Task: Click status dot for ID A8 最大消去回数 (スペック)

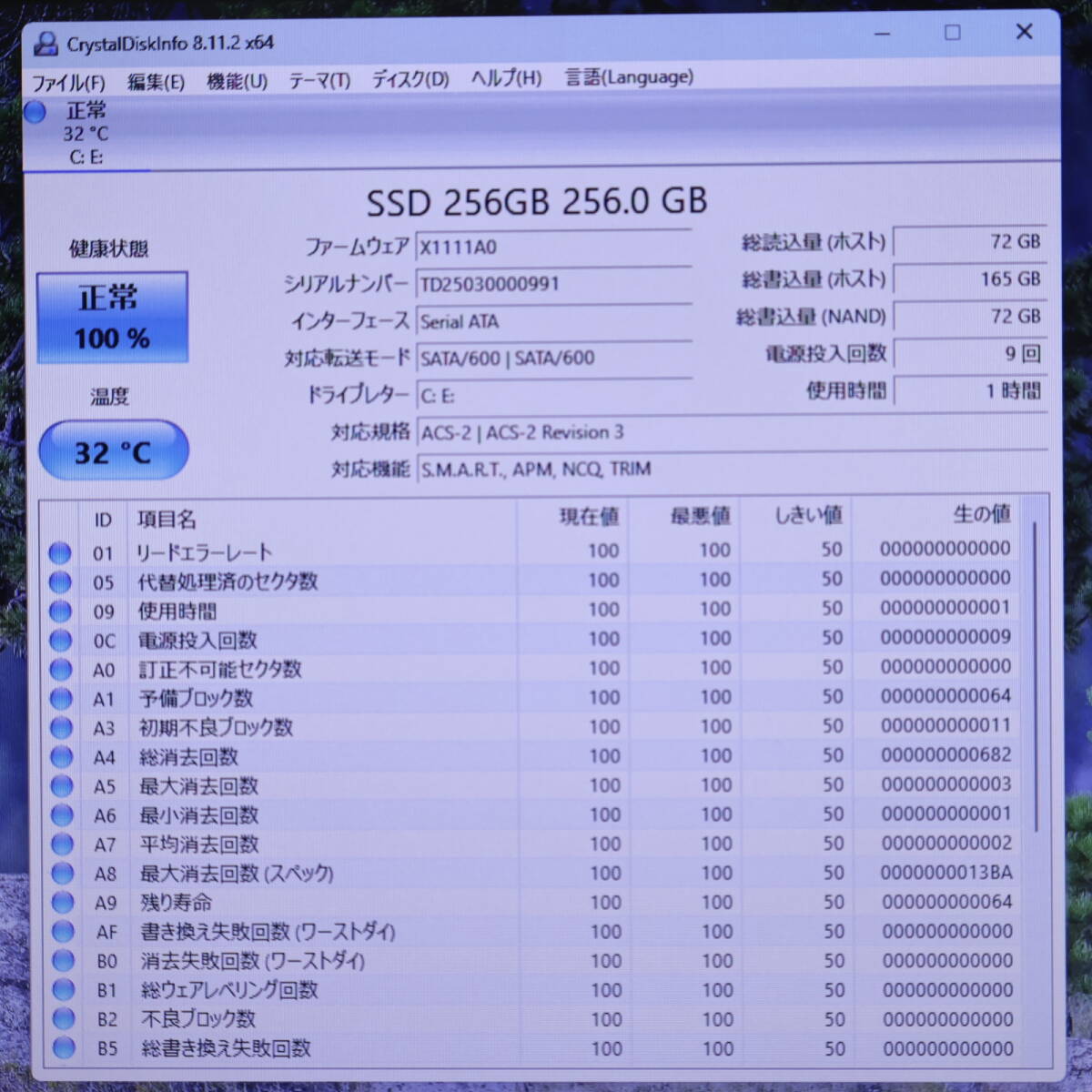Action: [63, 873]
